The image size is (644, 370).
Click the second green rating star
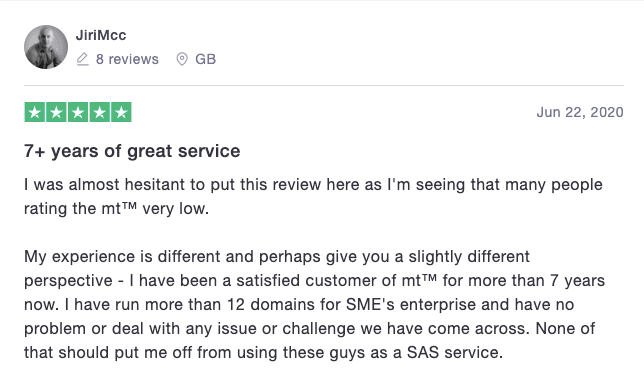[x=56, y=112]
